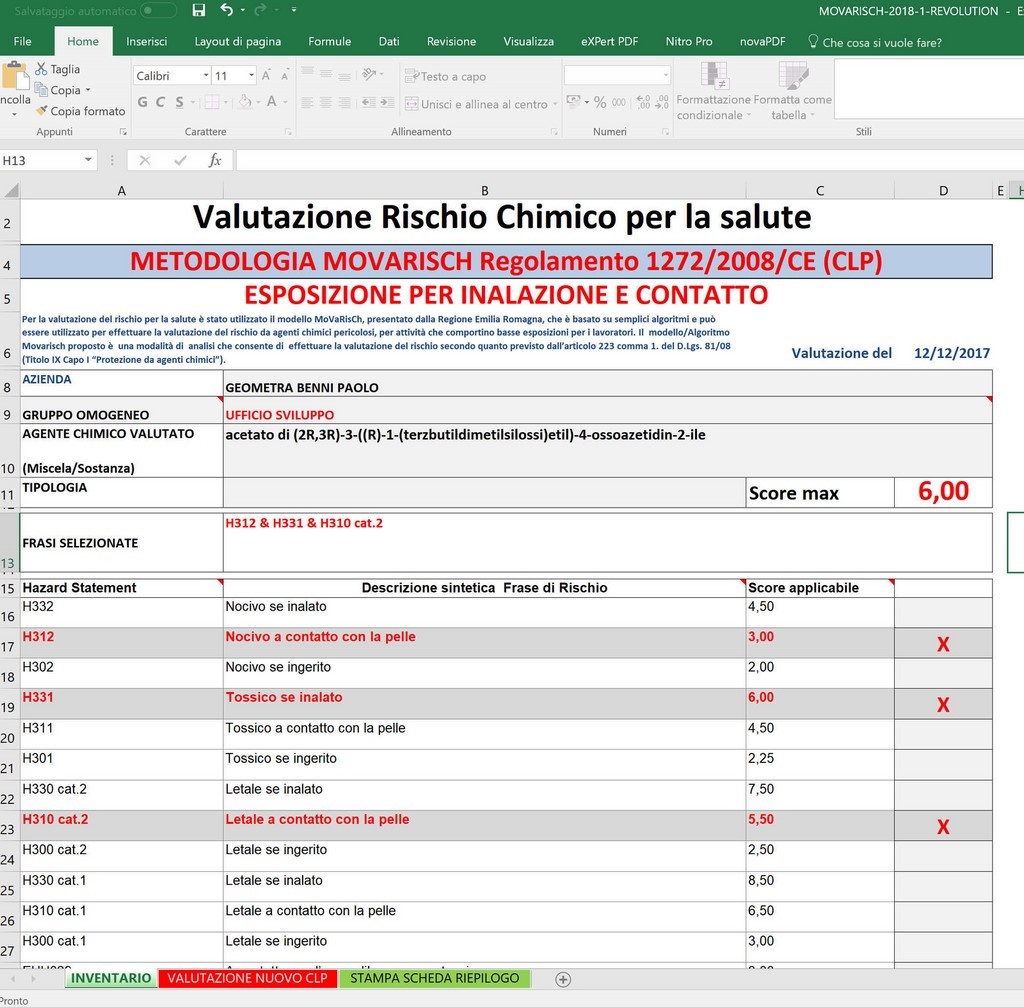Click the text orientation icon
This screenshot has width=1024, height=1007.
point(370,74)
